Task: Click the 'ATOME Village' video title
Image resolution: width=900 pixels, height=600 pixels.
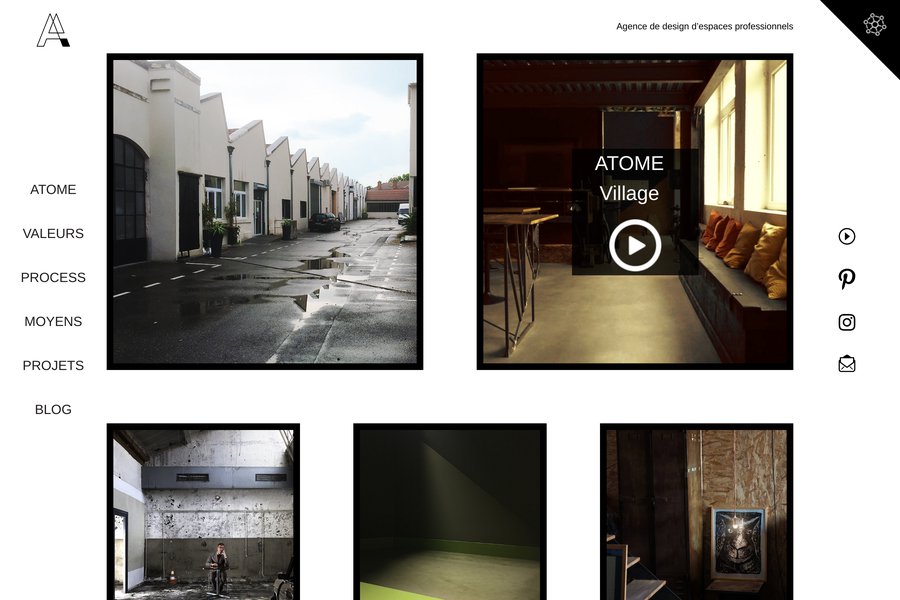Action: 629,179
